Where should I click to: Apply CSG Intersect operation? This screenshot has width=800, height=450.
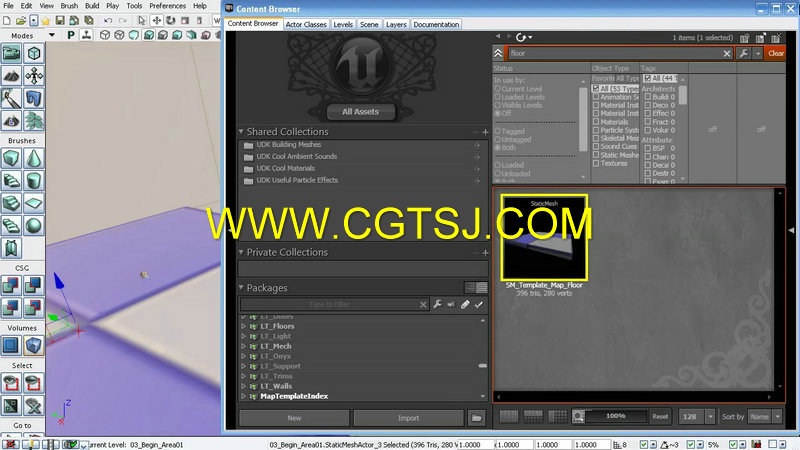click(x=11, y=308)
